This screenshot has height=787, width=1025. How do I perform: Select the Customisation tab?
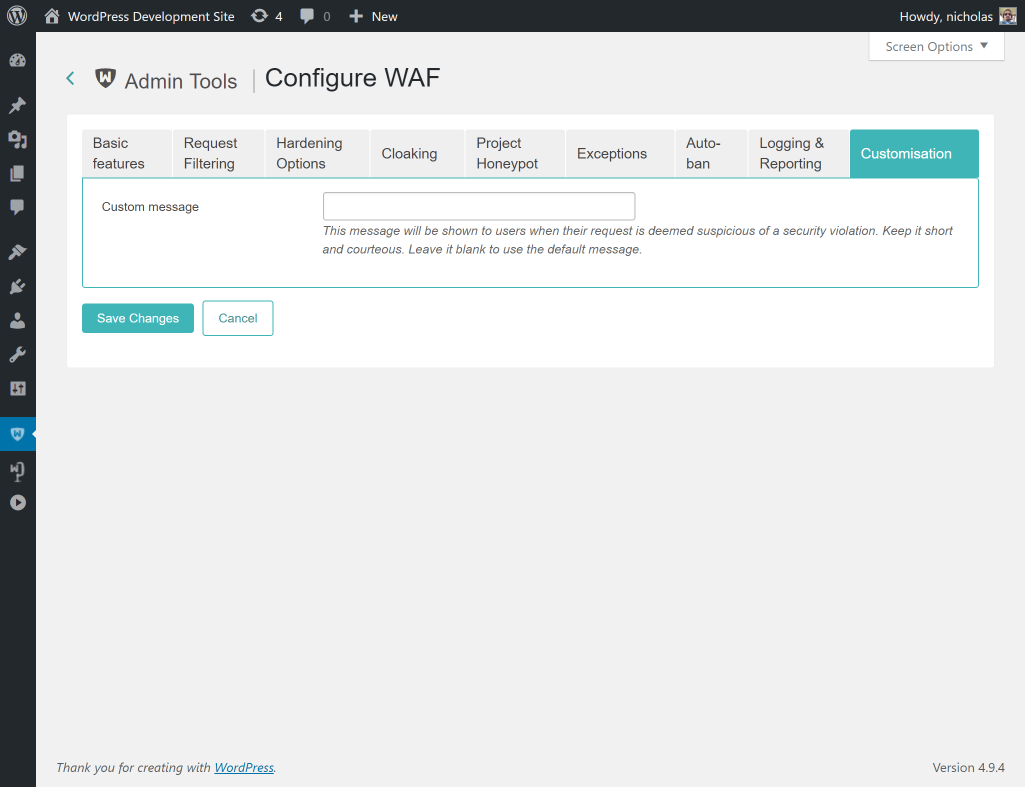tap(914, 154)
